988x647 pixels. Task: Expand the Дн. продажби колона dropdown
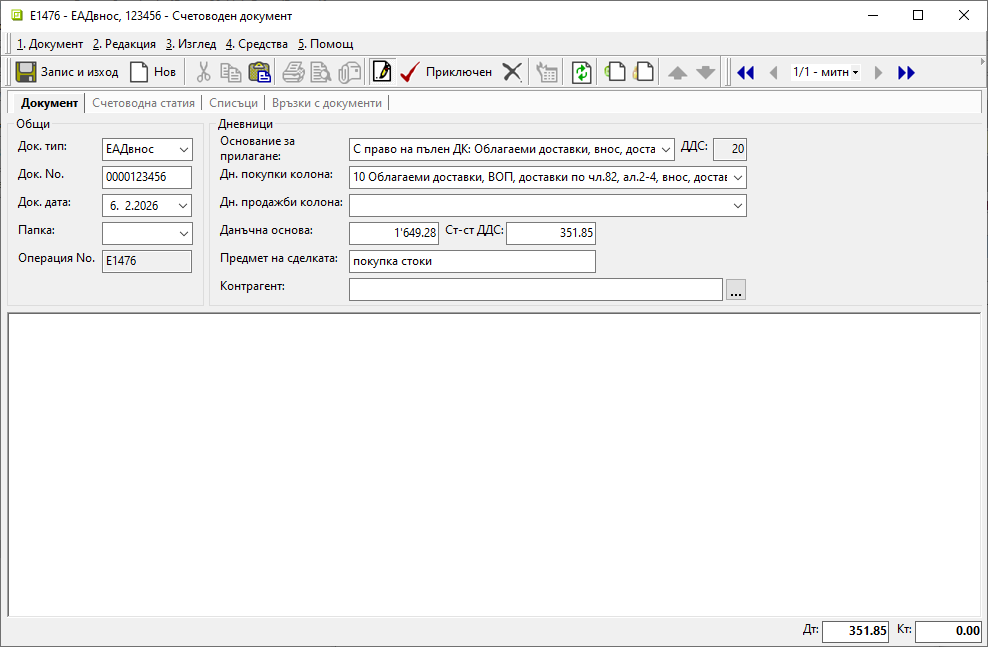(738, 205)
